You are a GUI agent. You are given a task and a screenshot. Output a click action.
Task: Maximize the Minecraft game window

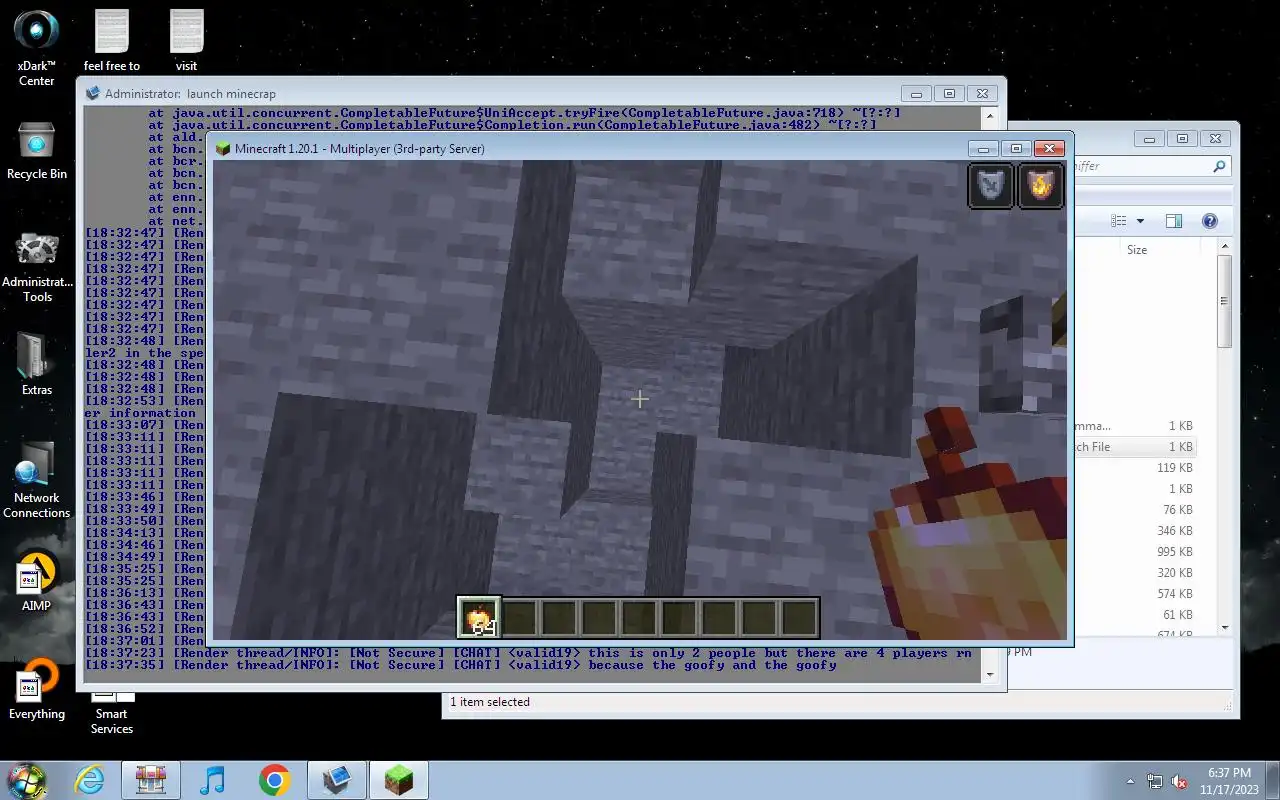(x=1016, y=148)
